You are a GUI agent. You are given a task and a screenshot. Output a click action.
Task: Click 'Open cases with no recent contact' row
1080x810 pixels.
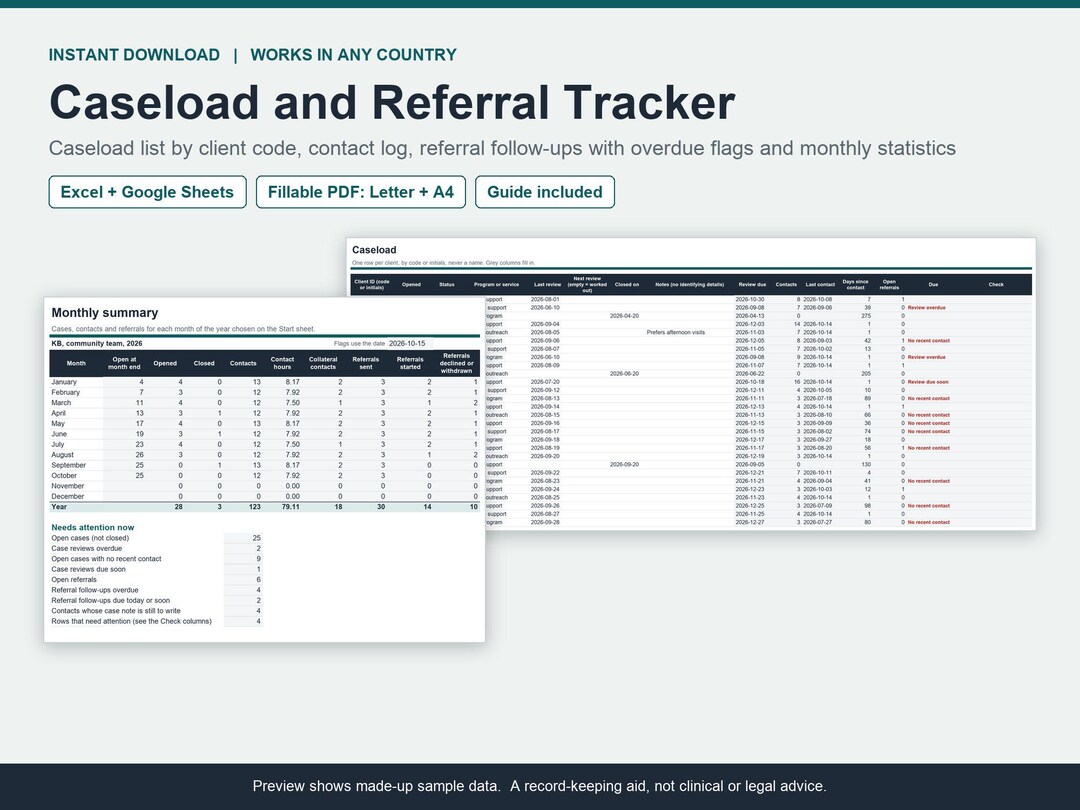(x=157, y=559)
